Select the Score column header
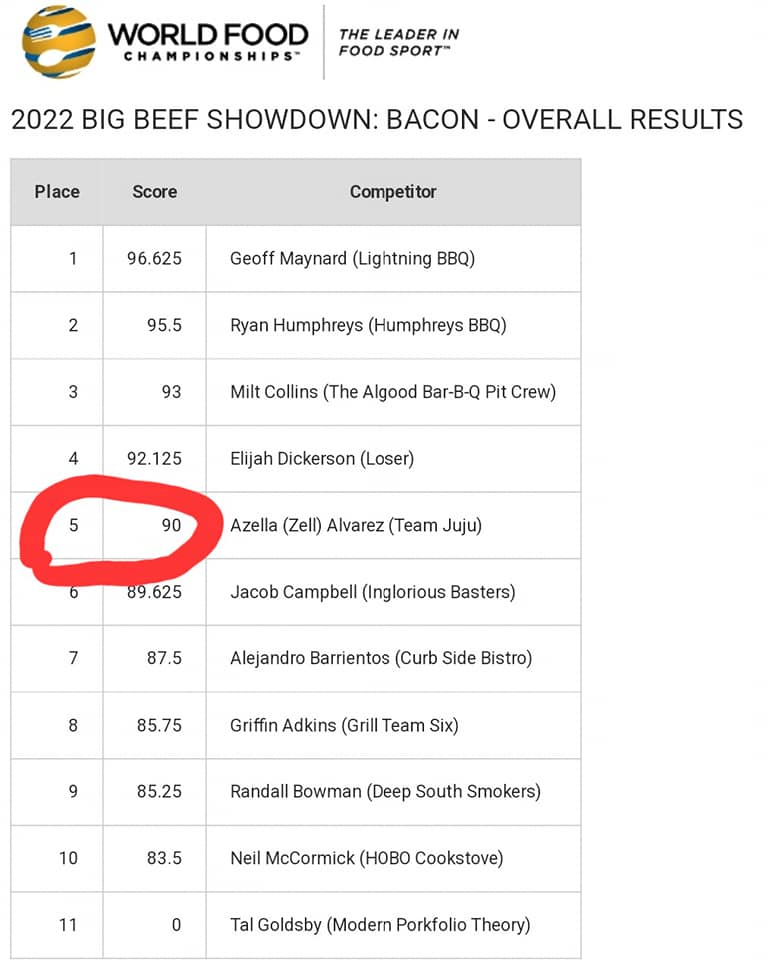The width and height of the screenshot is (768, 960). (155, 192)
